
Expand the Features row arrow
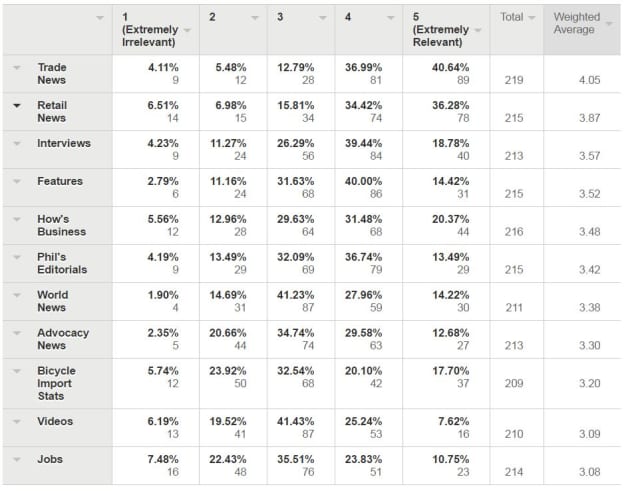click(x=17, y=181)
